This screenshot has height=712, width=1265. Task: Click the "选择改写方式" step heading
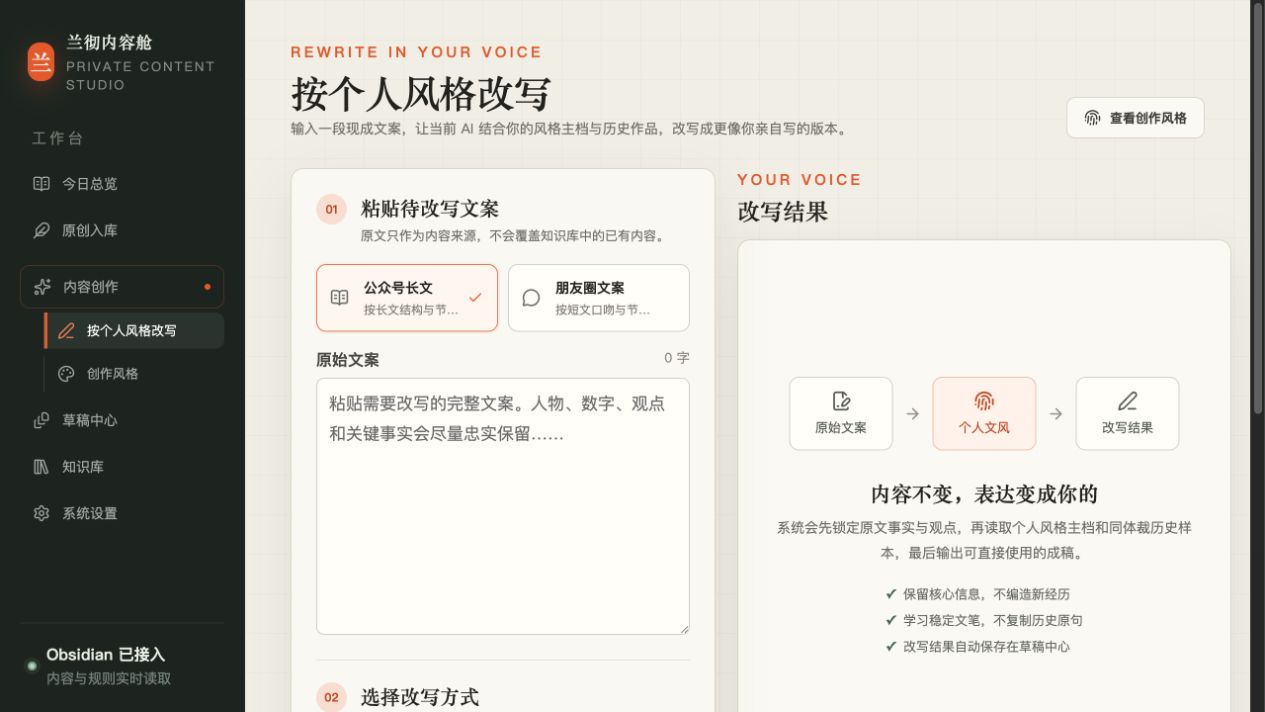[420, 697]
